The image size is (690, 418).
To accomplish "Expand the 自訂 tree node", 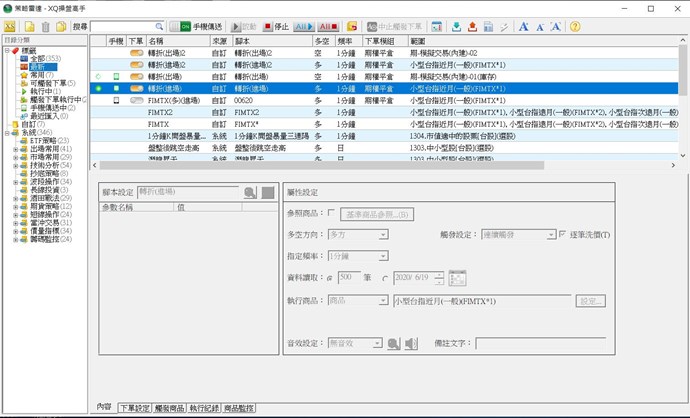I will [x=5, y=124].
